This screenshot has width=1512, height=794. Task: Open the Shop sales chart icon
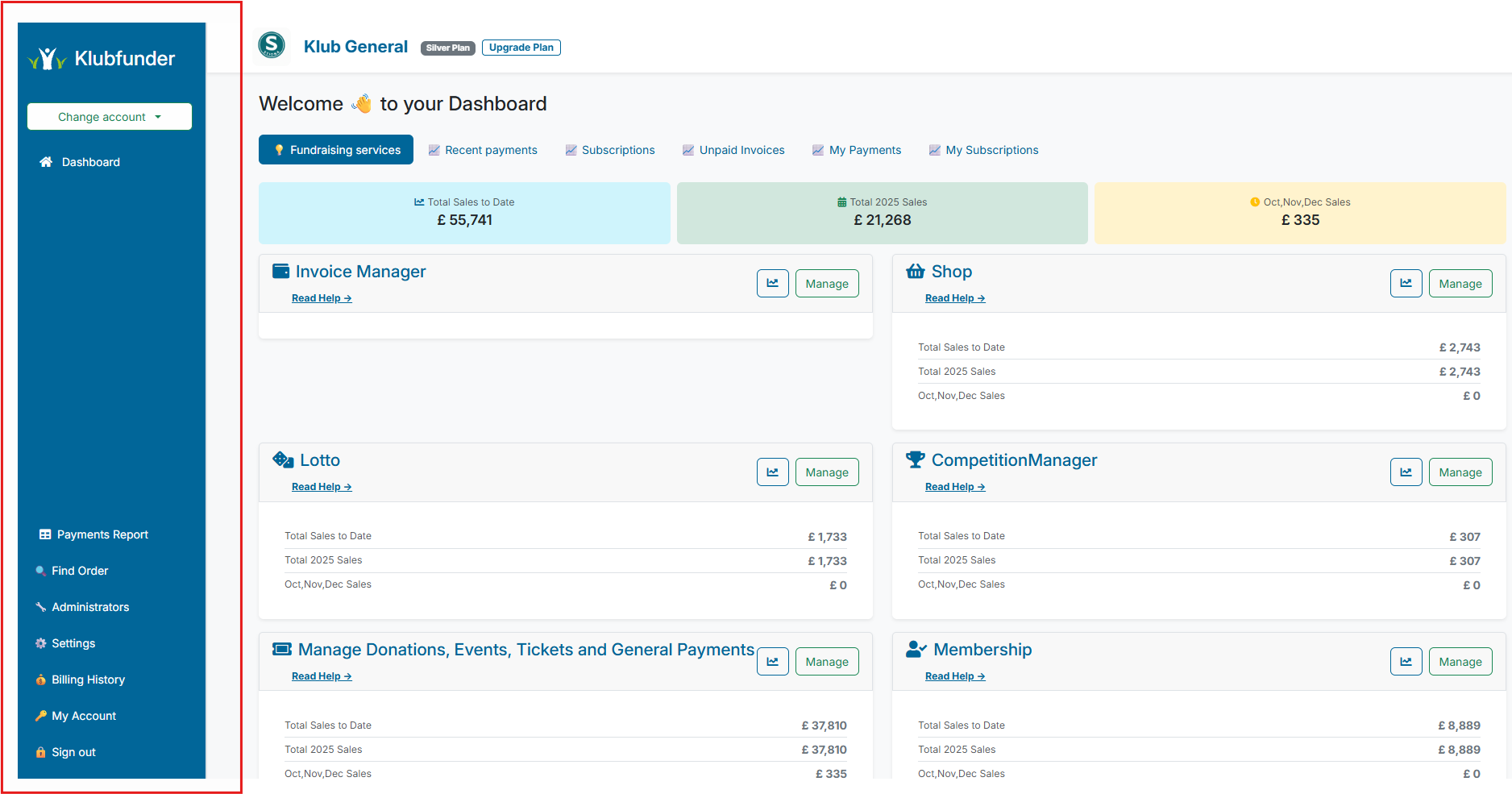(1406, 283)
